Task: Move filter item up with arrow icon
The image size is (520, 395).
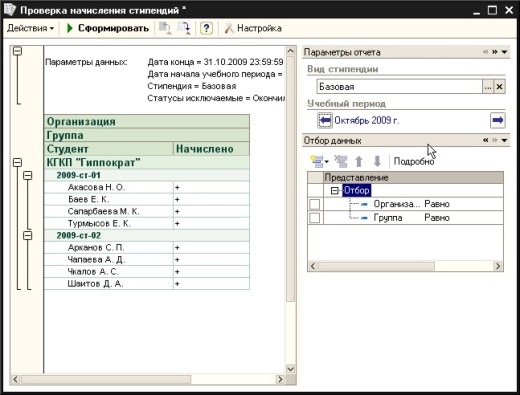Action: point(359,161)
